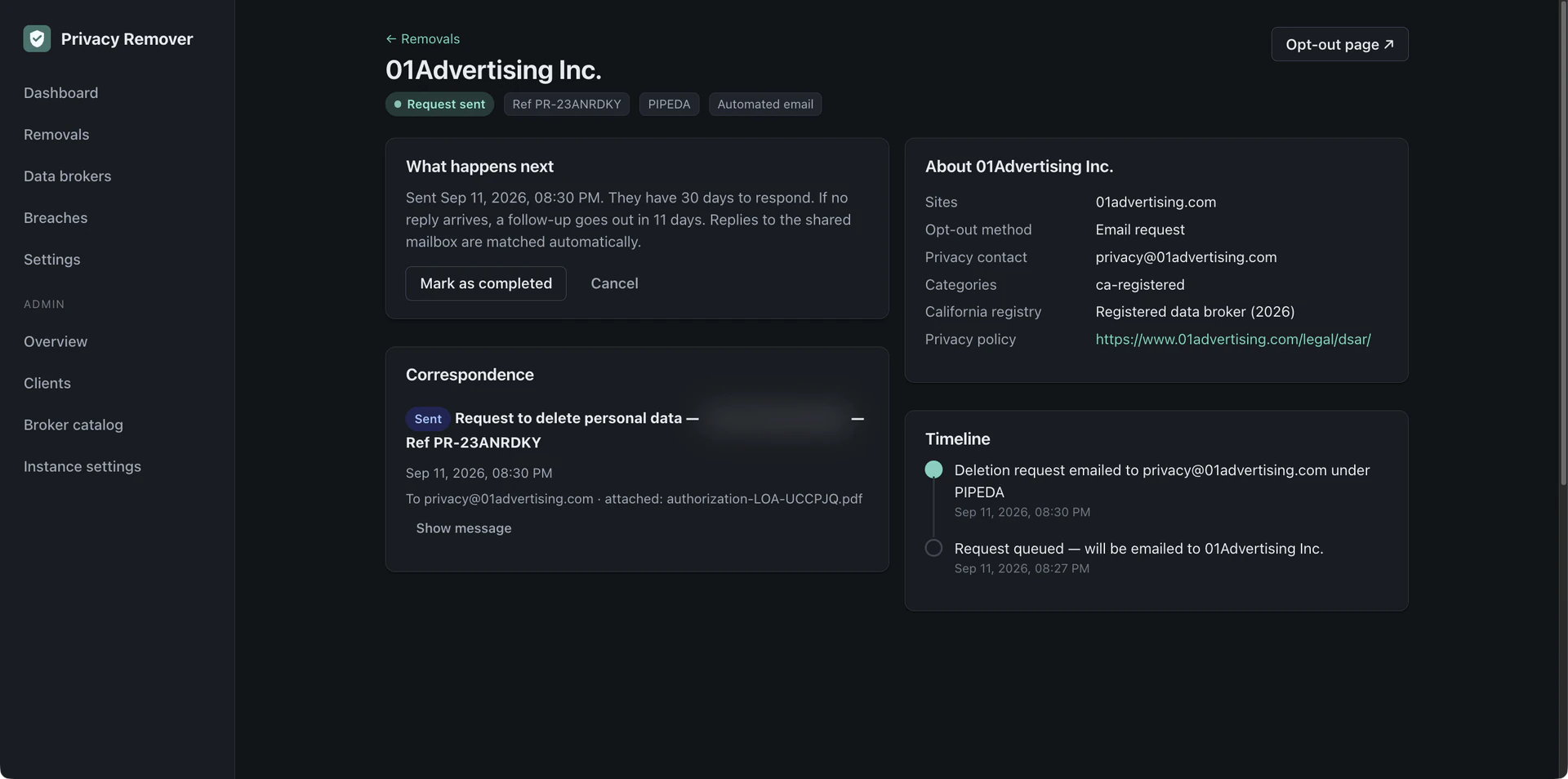Click the PIPEDA tag
Image resolution: width=1568 pixels, height=779 pixels.
(669, 105)
